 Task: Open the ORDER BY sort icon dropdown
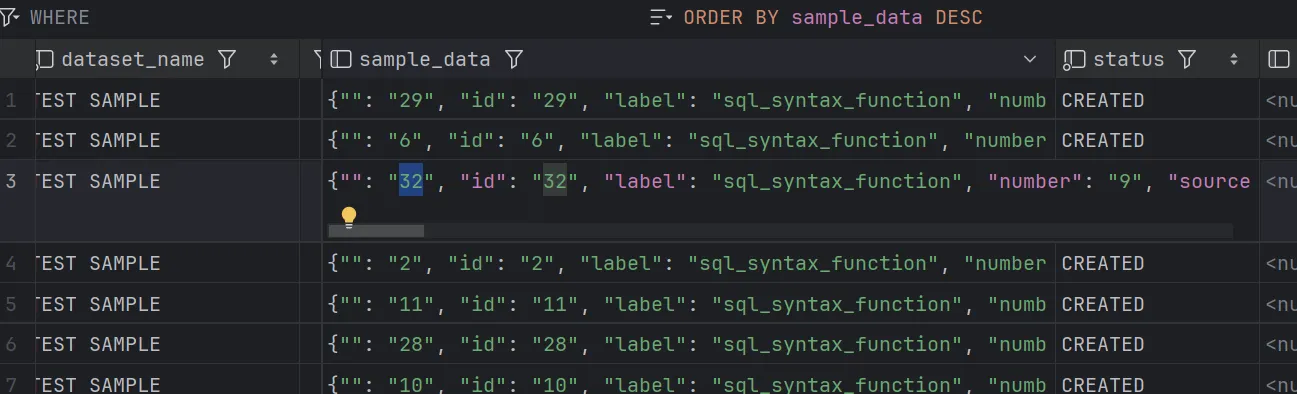click(x=661, y=17)
